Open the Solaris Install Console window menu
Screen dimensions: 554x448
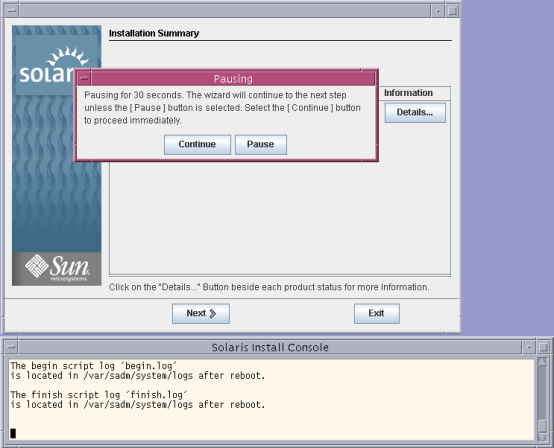11,347
